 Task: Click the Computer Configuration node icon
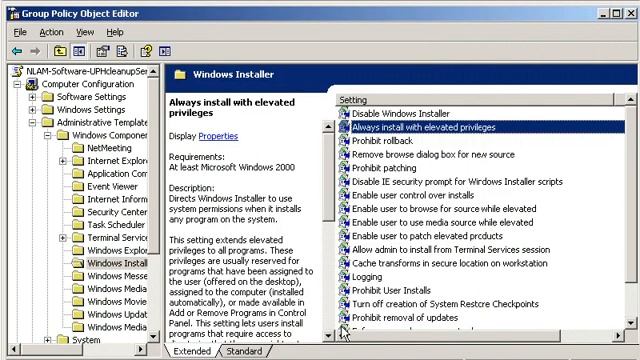point(32,84)
